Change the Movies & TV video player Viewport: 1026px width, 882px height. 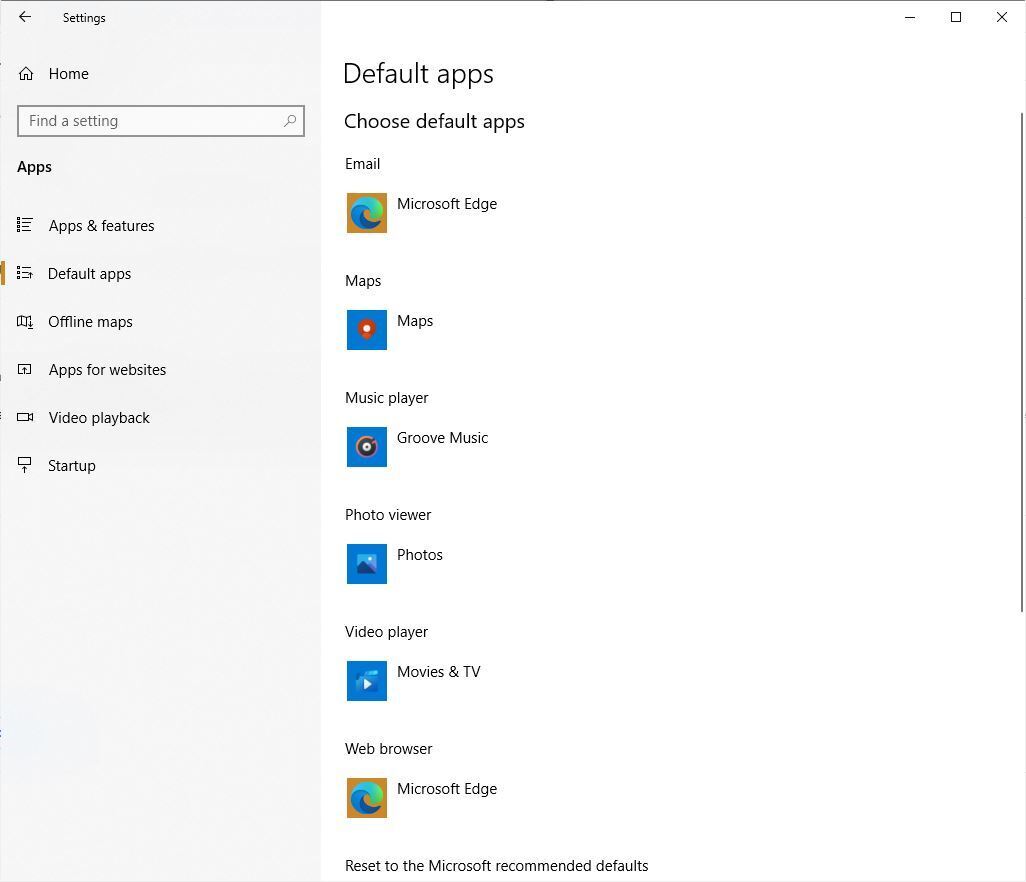[438, 671]
